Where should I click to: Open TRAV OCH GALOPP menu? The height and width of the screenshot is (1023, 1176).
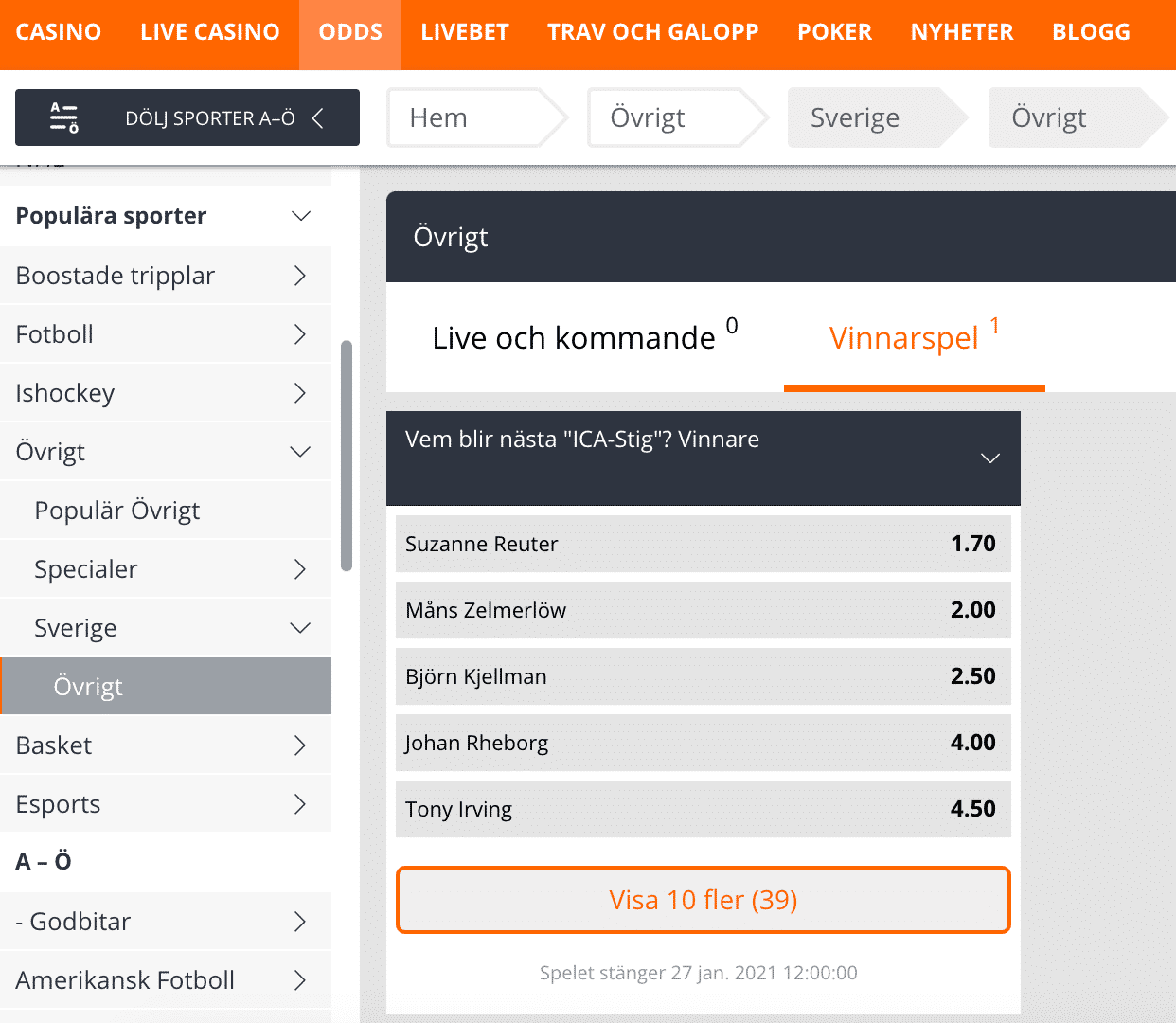(x=653, y=32)
